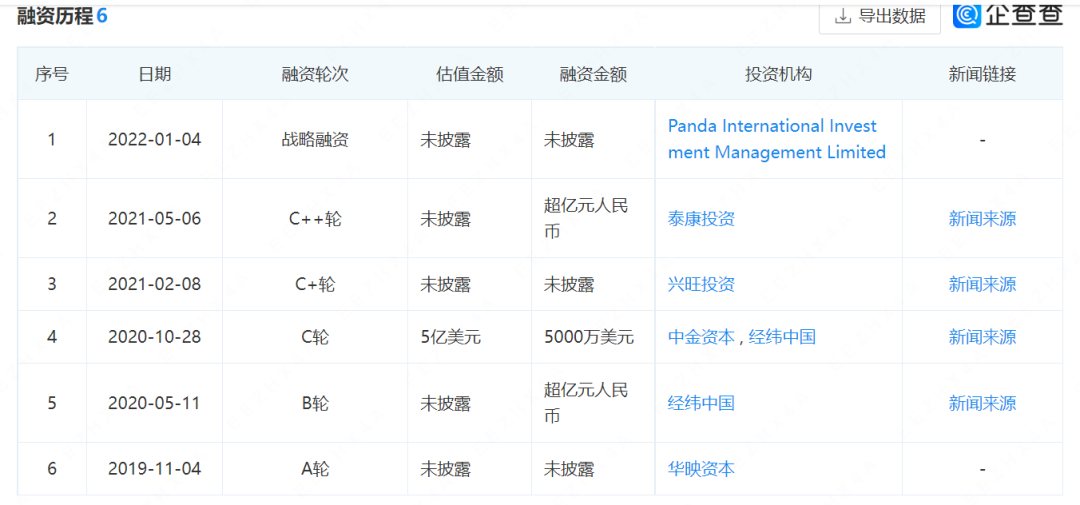Open 新闻来源 link for the C++轮 row
Screen dimensions: 1080x505
click(x=982, y=219)
